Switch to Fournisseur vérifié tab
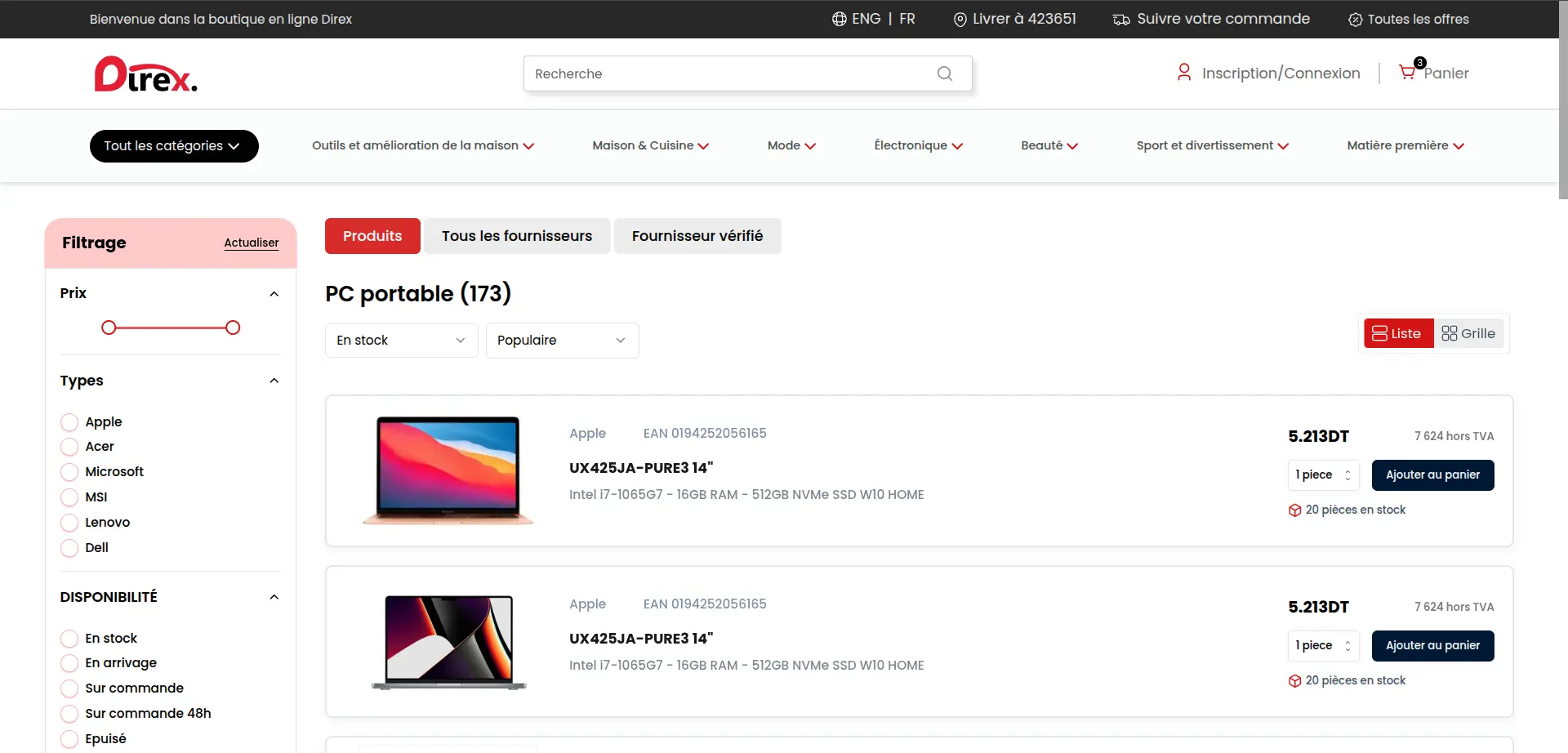Screen dimensions: 1568x753 coord(697,236)
